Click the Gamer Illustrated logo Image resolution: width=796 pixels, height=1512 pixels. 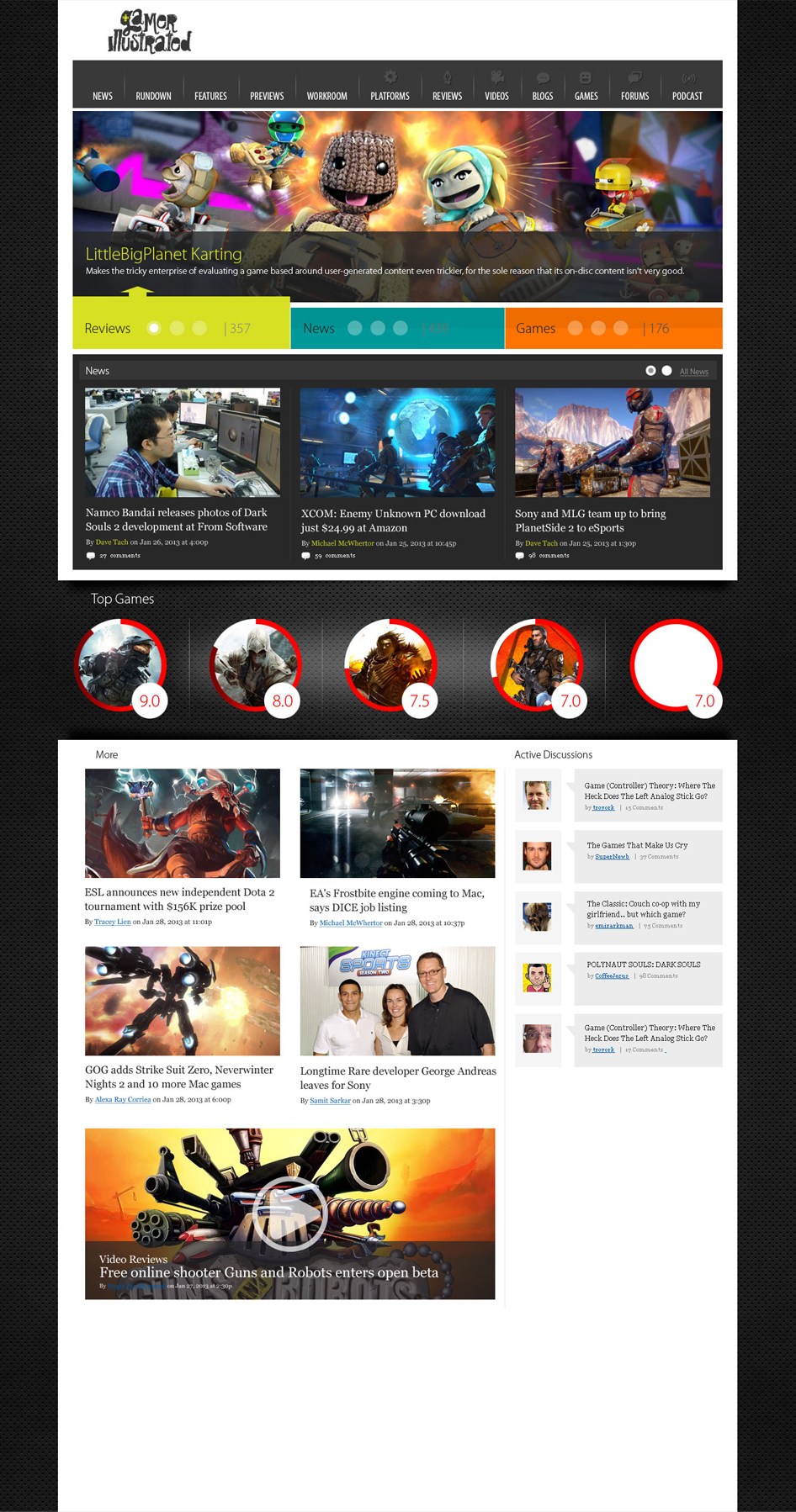[150, 33]
